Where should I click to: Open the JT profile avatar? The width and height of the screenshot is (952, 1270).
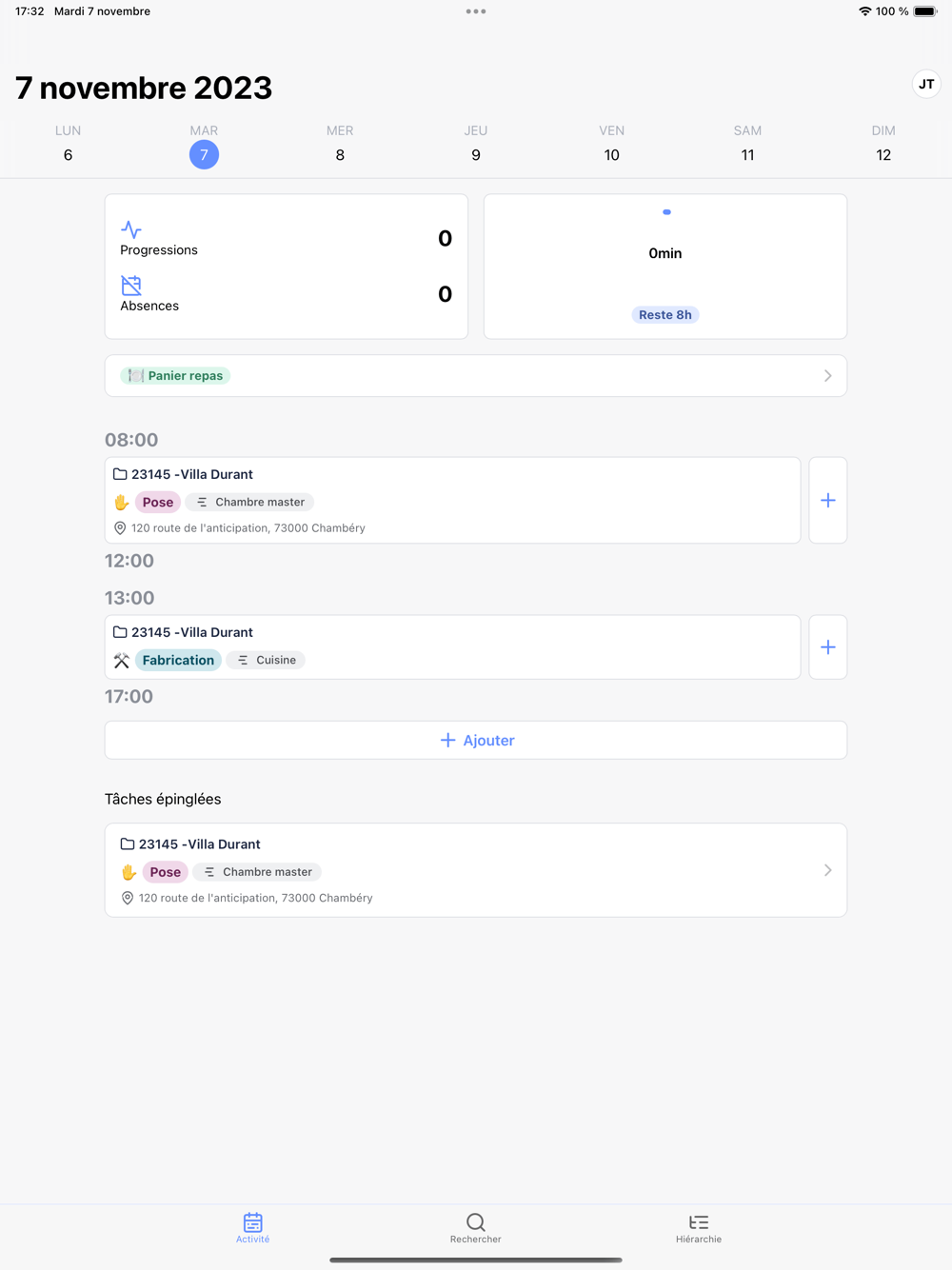coord(926,85)
